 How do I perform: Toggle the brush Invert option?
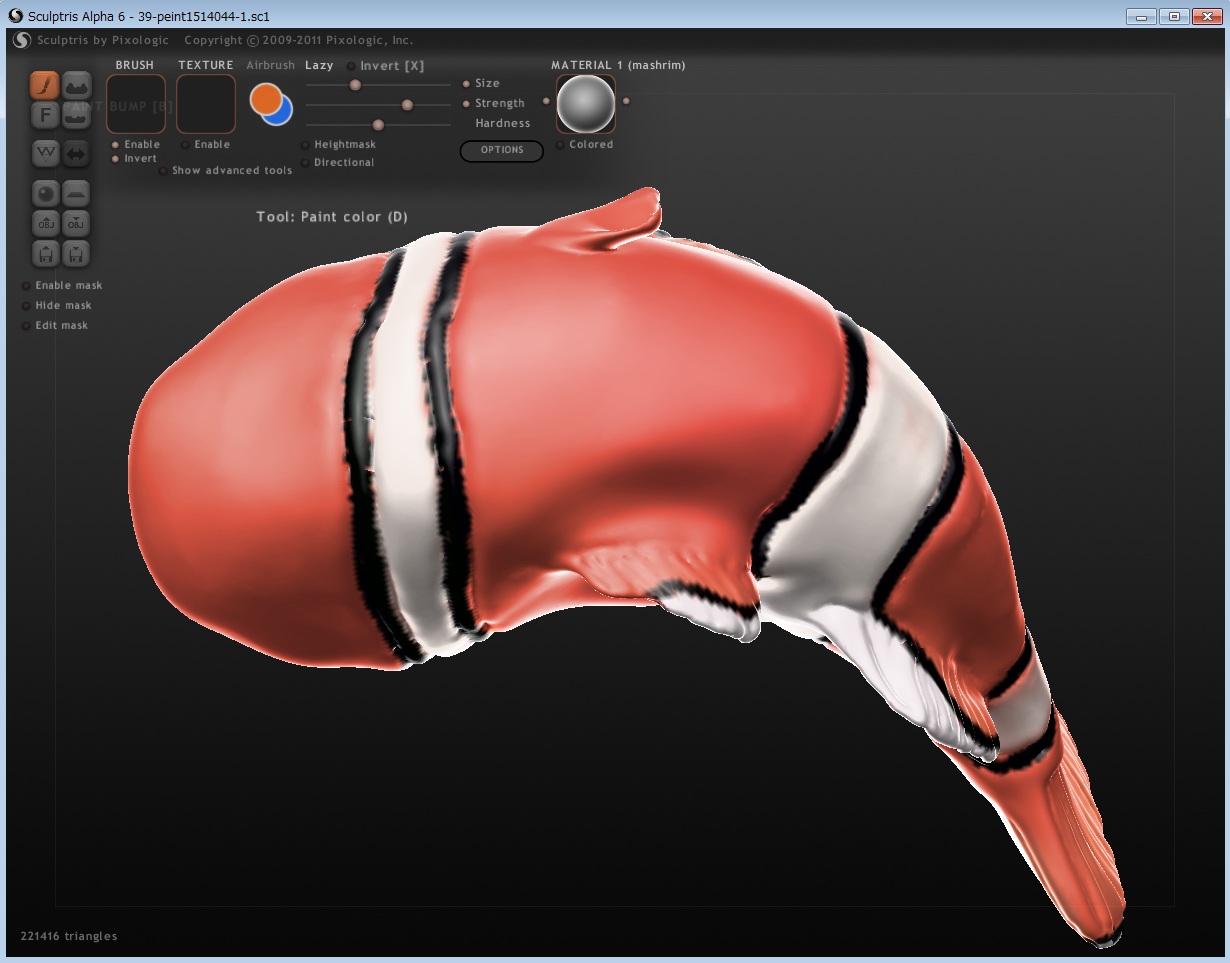pos(115,159)
